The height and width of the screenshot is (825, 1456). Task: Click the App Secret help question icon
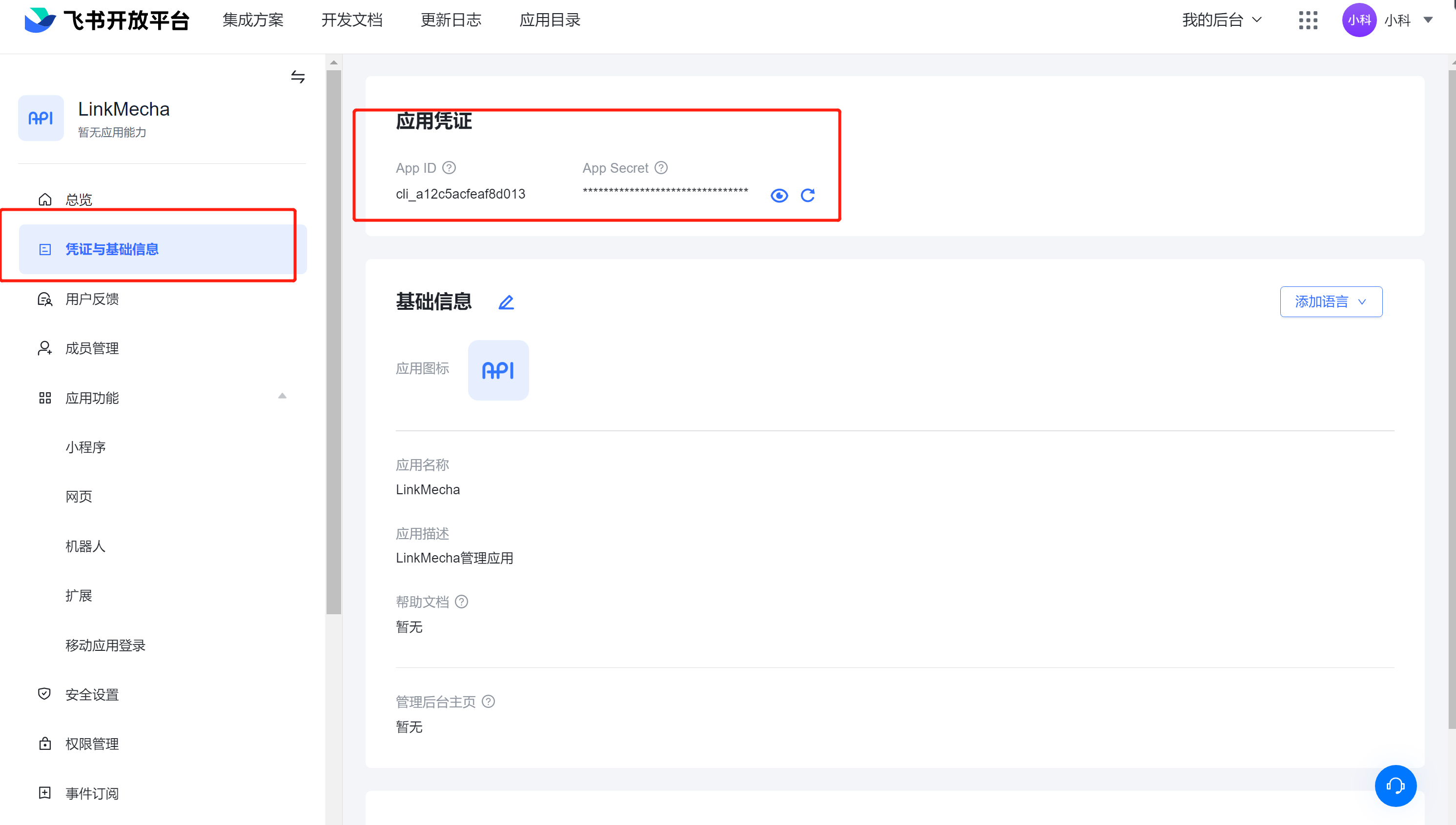click(661, 168)
